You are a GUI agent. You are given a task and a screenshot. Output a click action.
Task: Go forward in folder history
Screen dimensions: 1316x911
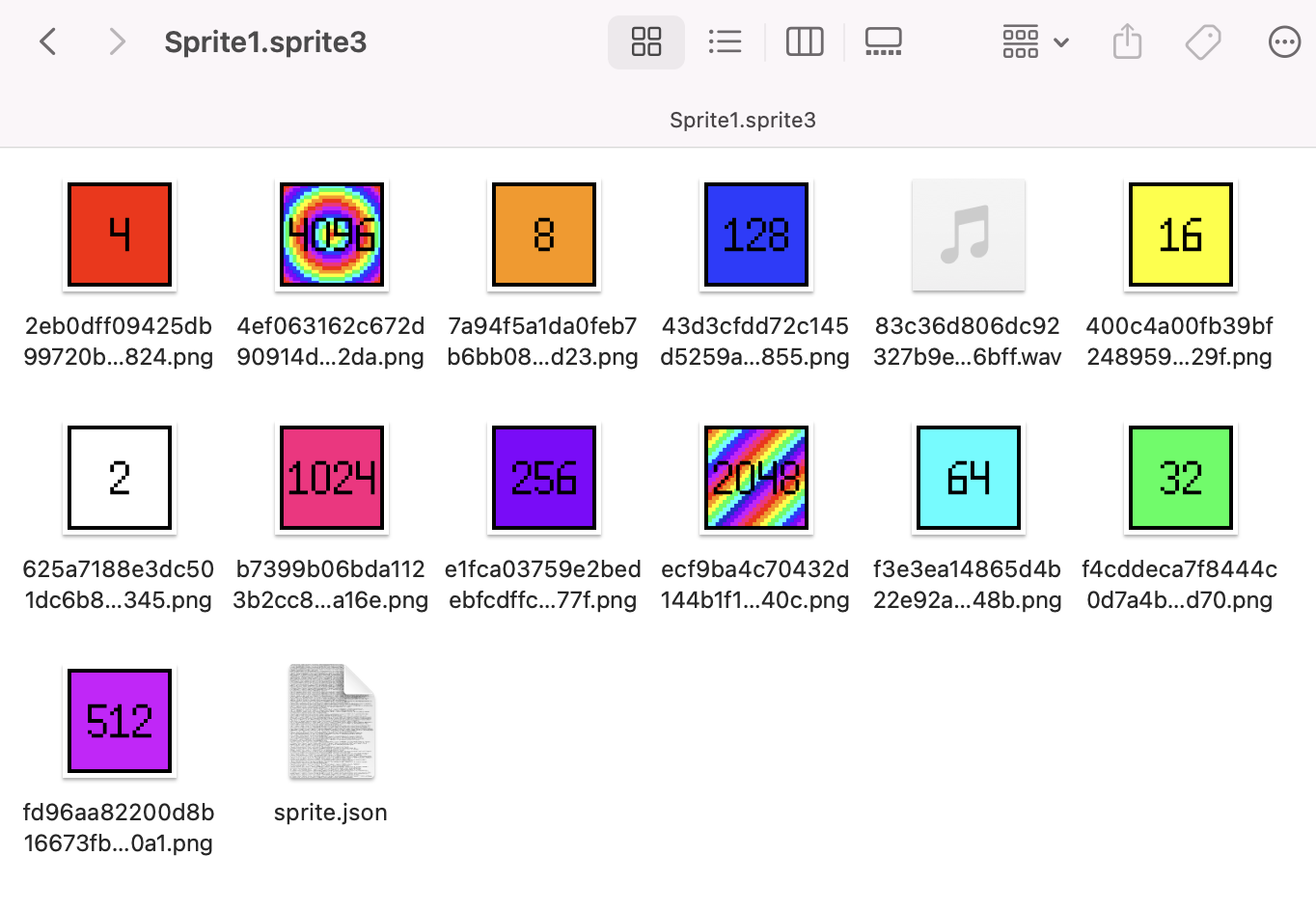point(117,41)
